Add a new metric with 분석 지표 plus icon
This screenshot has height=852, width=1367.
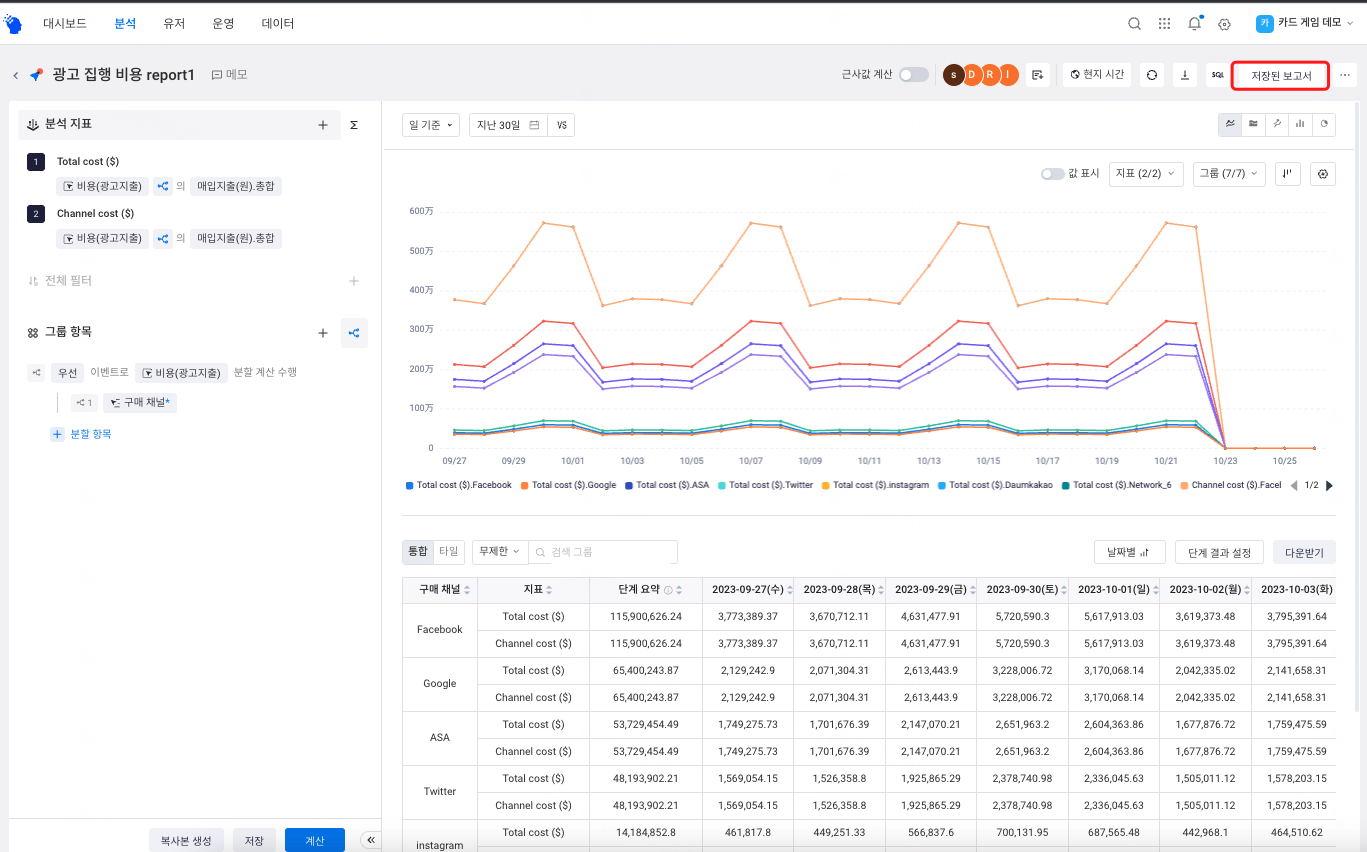pos(323,125)
